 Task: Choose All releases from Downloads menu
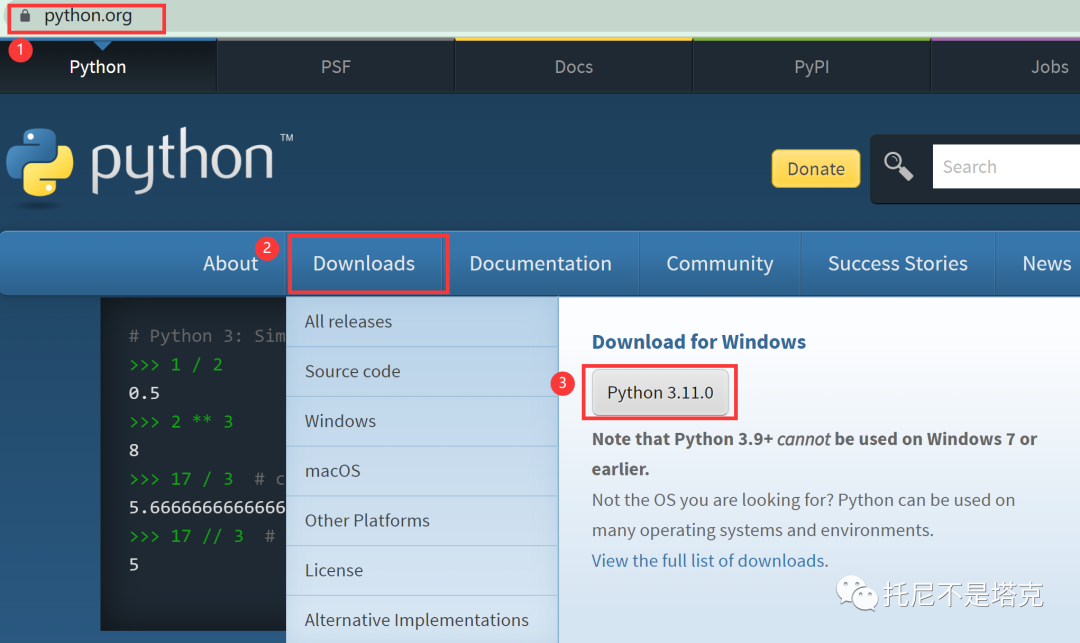(422, 322)
